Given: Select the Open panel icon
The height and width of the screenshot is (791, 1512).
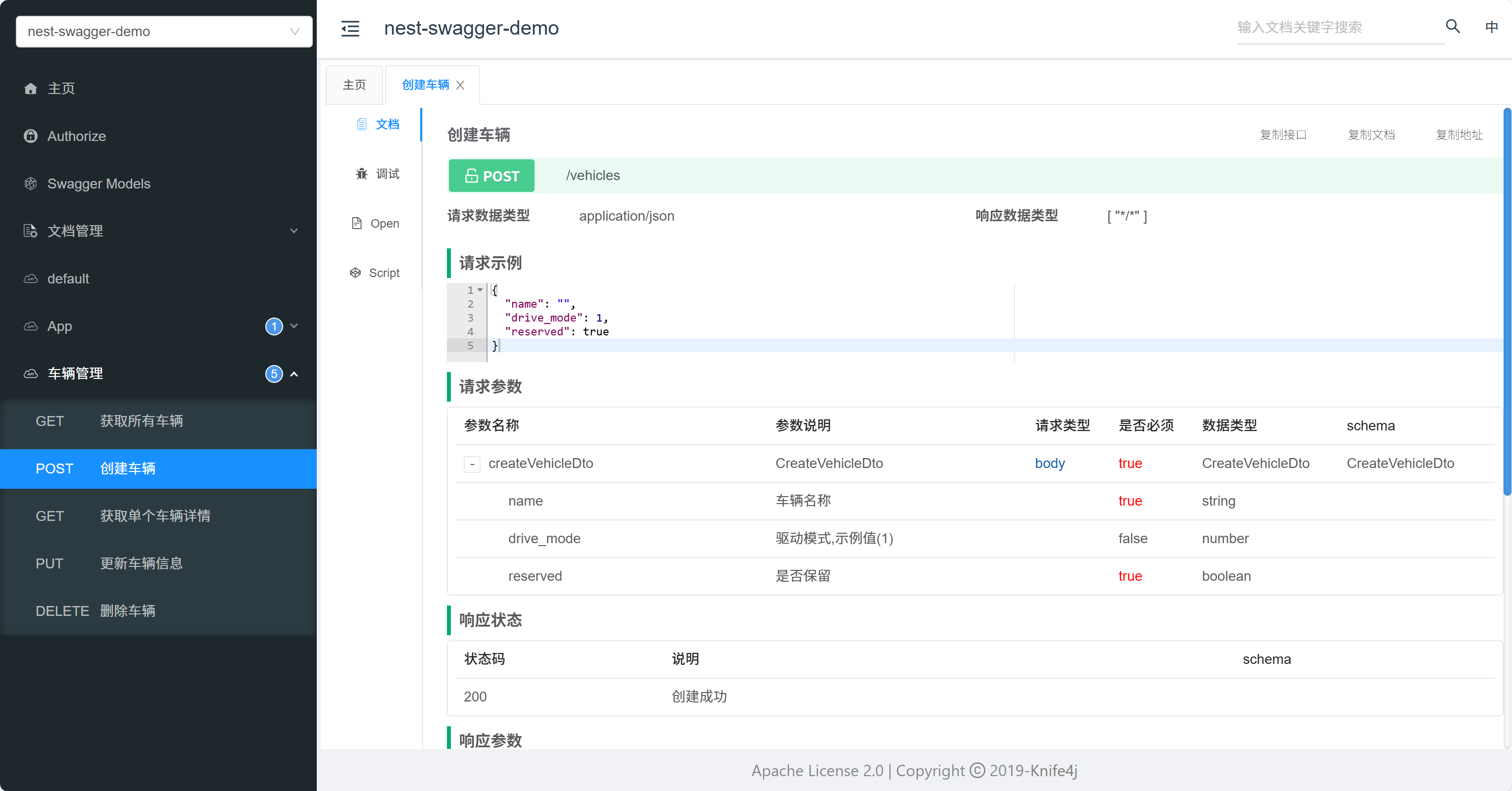Looking at the screenshot, I should (x=357, y=223).
